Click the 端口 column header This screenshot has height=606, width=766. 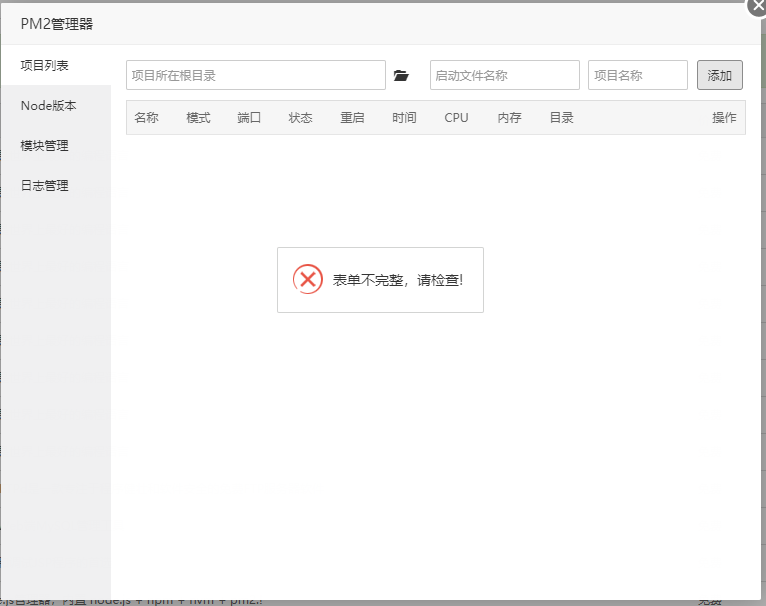click(249, 118)
